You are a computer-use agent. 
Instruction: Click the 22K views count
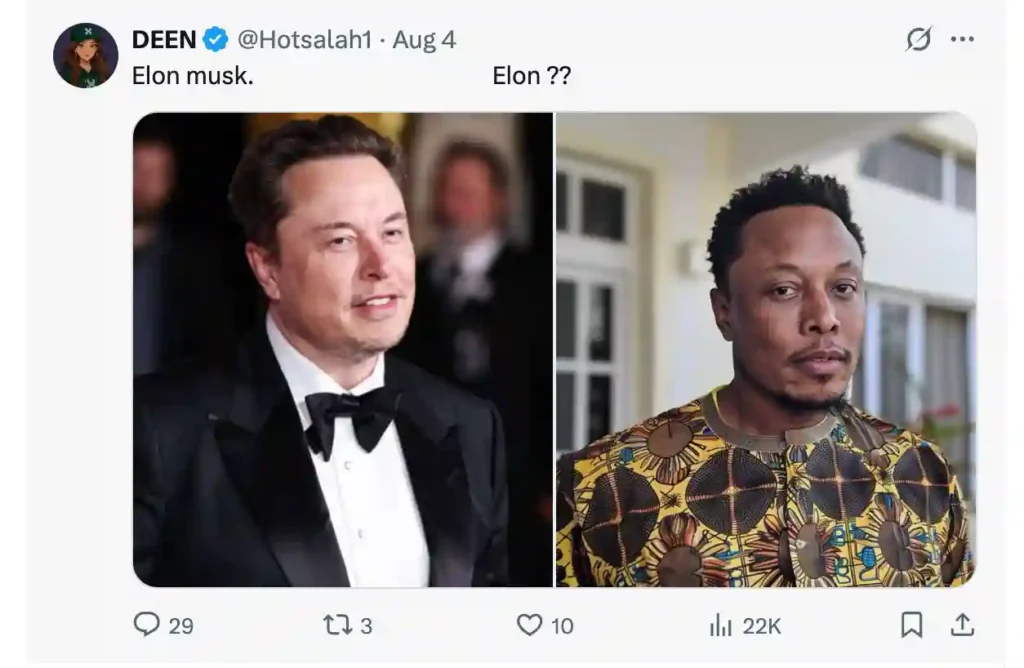point(761,626)
